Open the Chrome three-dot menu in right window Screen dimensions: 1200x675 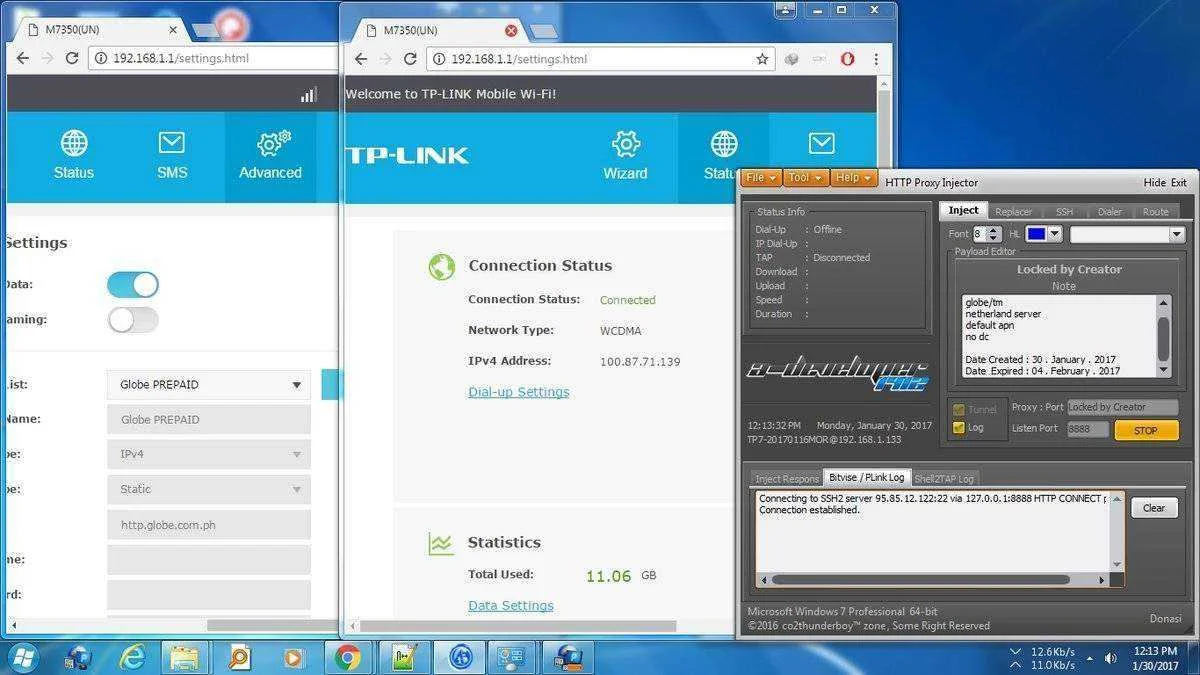pos(877,59)
